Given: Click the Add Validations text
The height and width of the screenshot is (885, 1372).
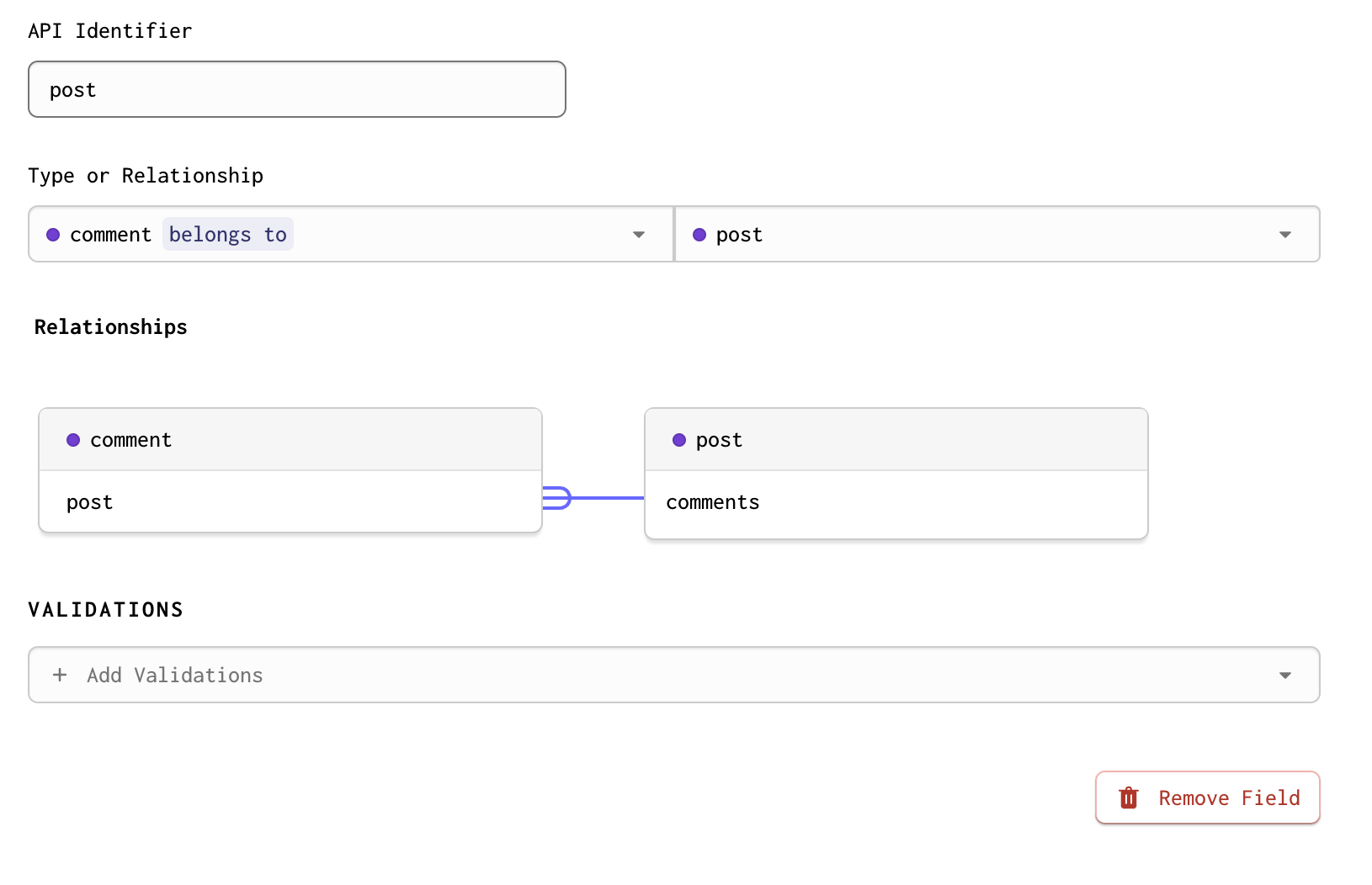Looking at the screenshot, I should click(x=175, y=676).
